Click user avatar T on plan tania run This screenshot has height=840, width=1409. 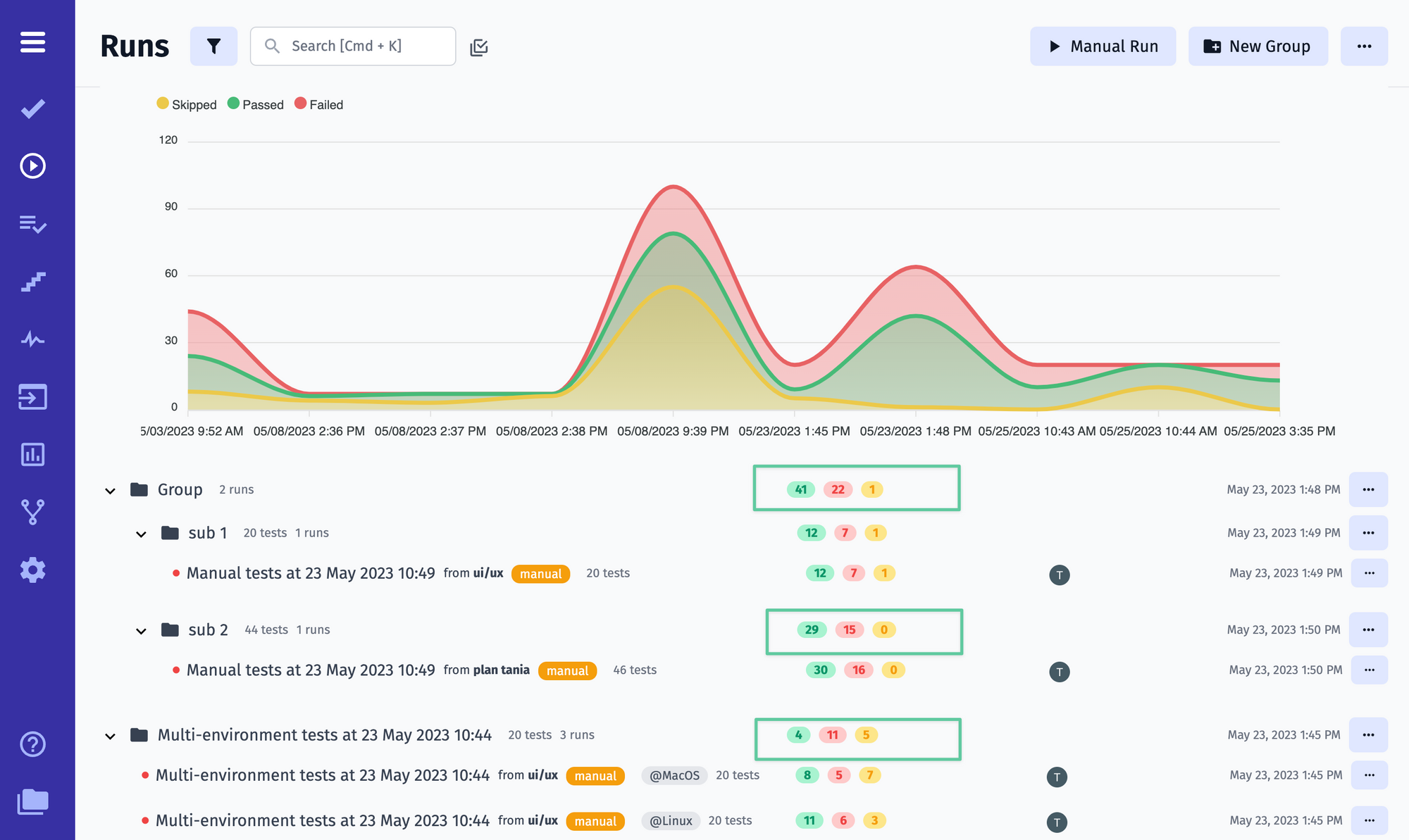1060,672
